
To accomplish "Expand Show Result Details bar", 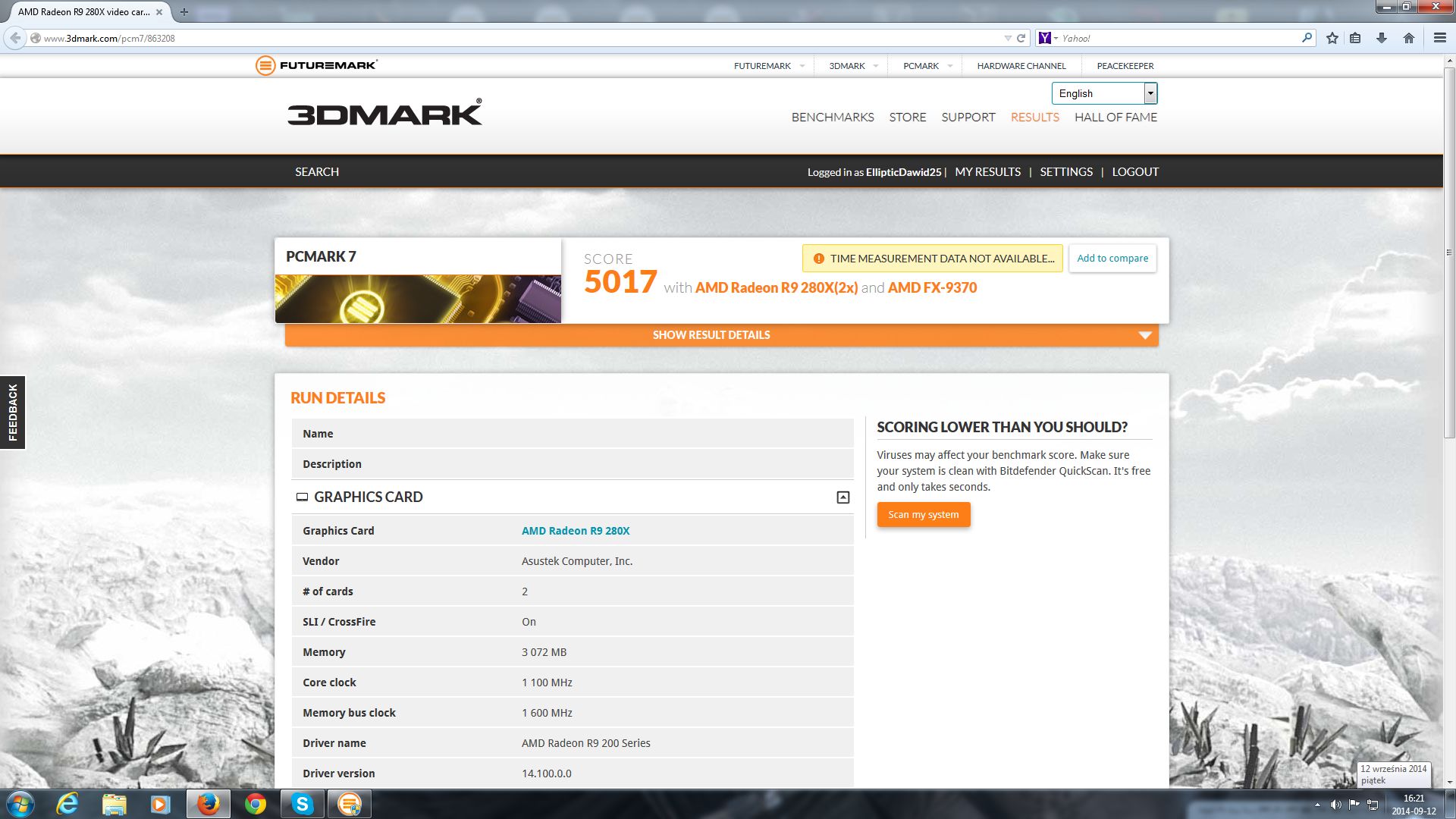I will [721, 335].
